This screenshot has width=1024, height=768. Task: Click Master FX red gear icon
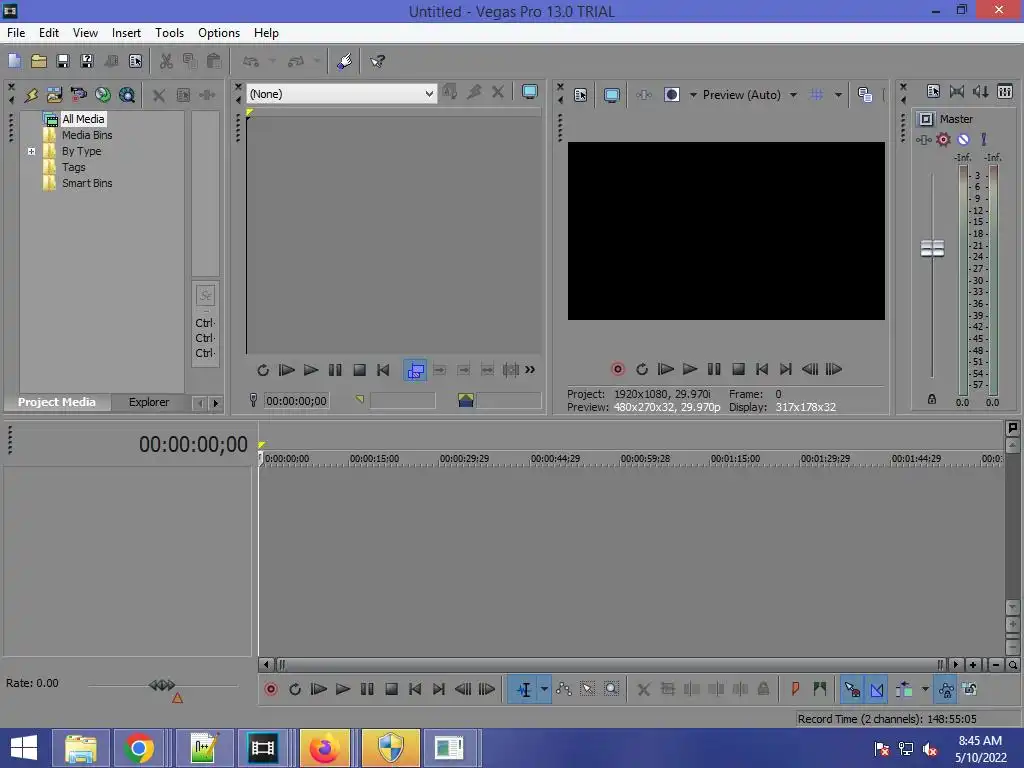tap(943, 139)
